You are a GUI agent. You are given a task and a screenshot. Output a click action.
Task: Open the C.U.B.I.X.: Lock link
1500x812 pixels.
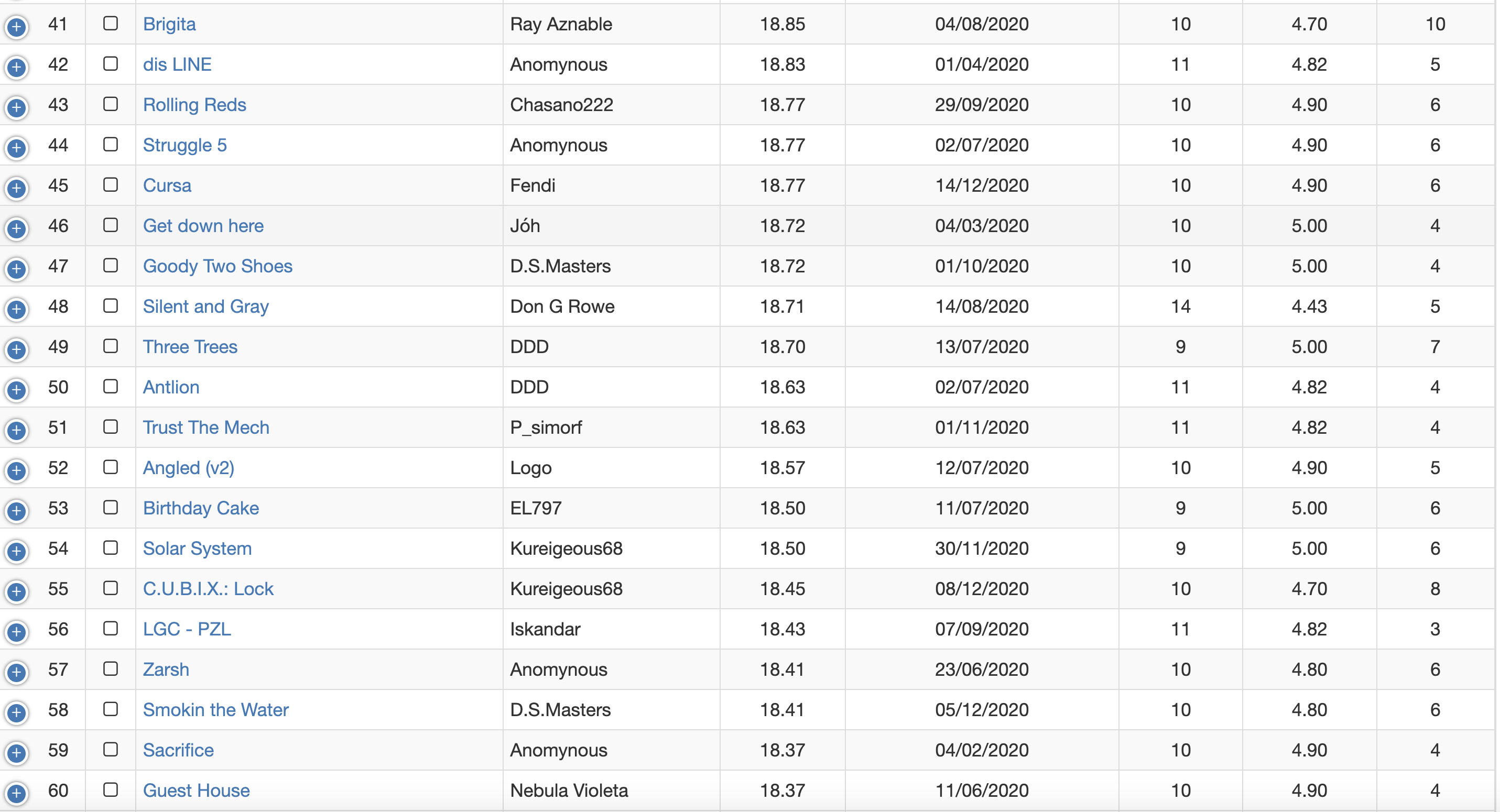click(208, 588)
